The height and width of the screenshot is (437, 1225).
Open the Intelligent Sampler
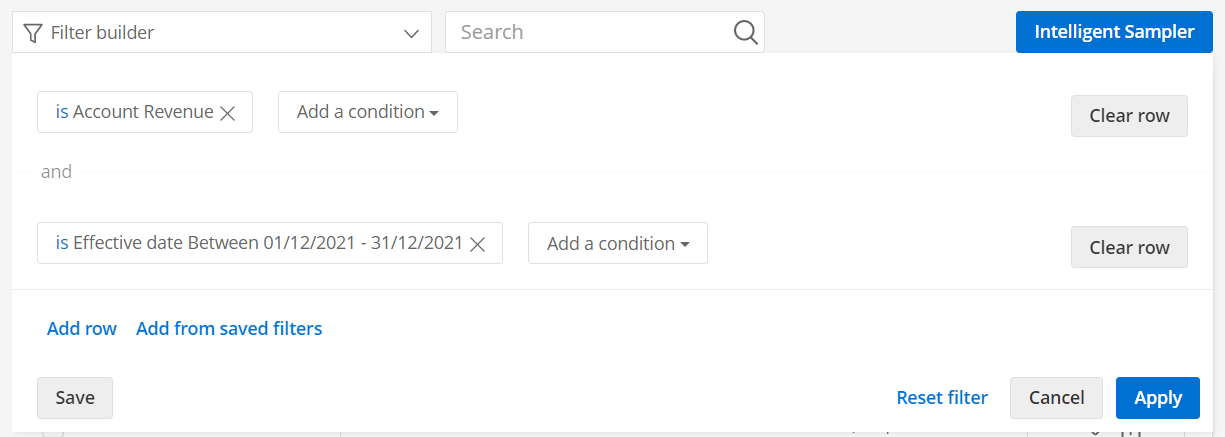coord(1114,32)
